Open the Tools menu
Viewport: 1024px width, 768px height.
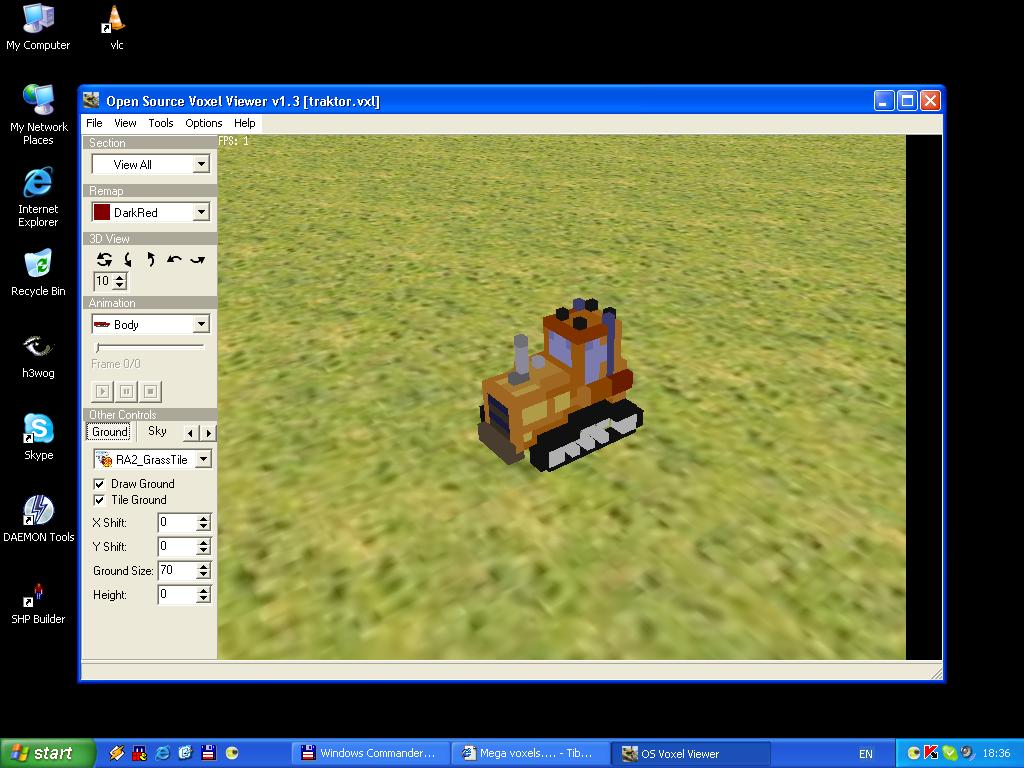pos(161,123)
